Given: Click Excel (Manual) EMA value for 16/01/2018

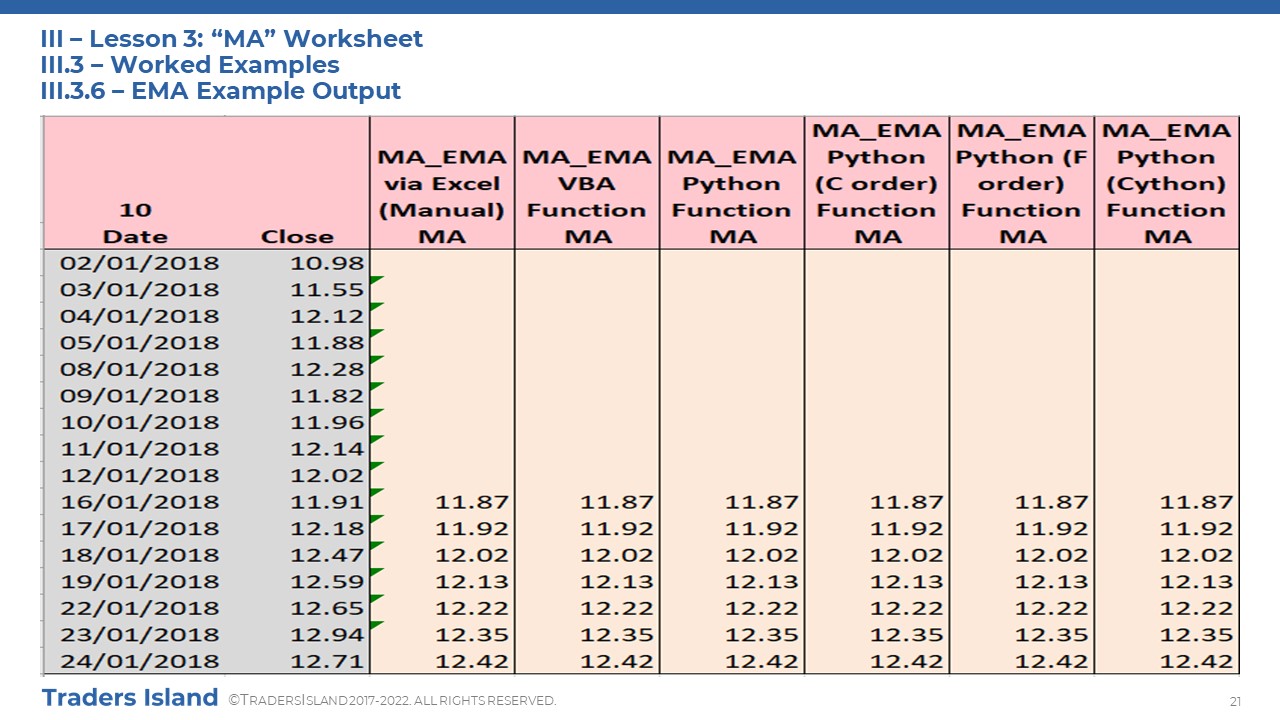Looking at the screenshot, I should (x=472, y=502).
